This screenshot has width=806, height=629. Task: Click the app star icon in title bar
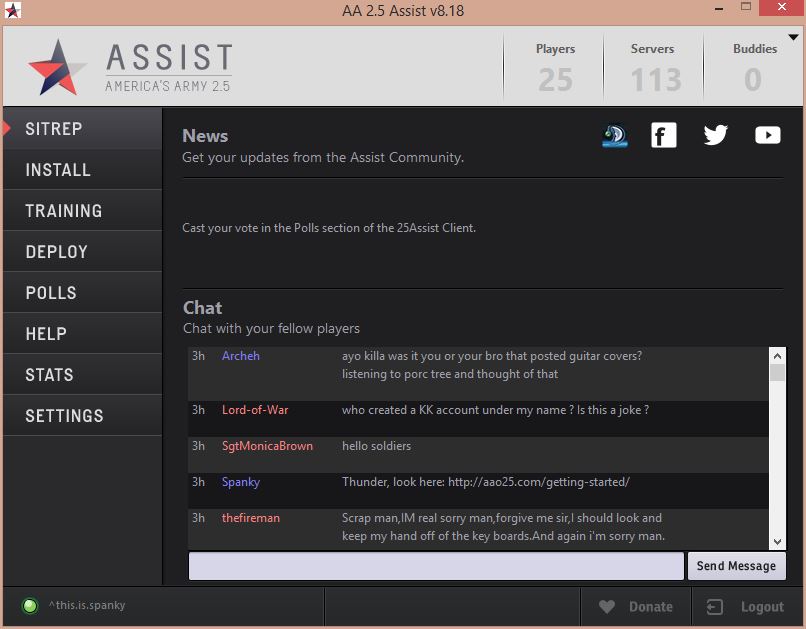[x=13, y=10]
